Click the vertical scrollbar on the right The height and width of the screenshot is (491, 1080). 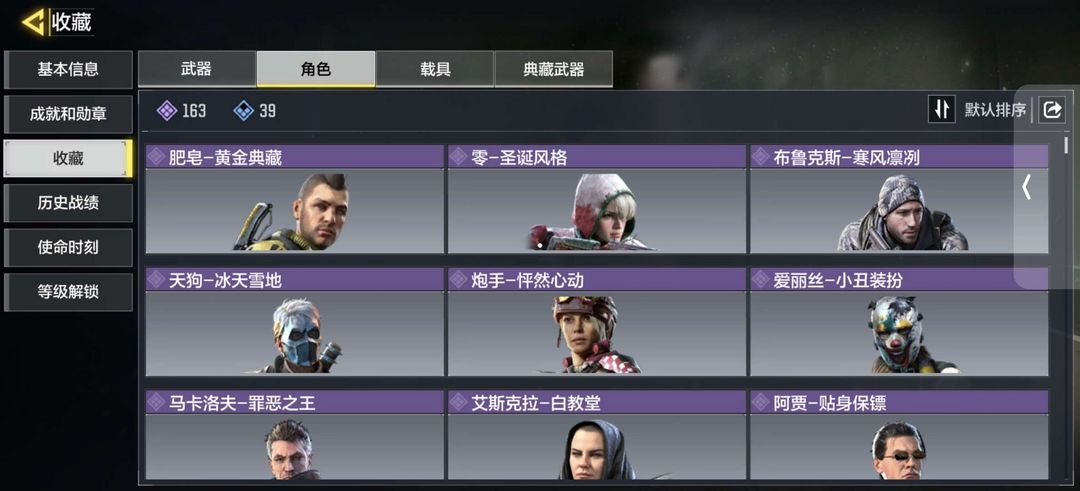pos(1066,145)
